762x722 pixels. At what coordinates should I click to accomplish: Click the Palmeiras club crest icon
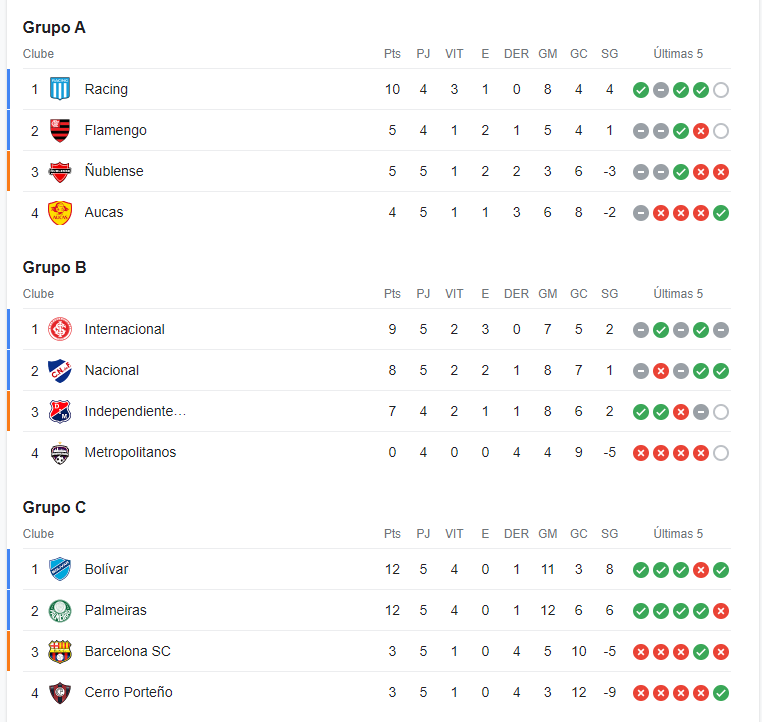60,611
